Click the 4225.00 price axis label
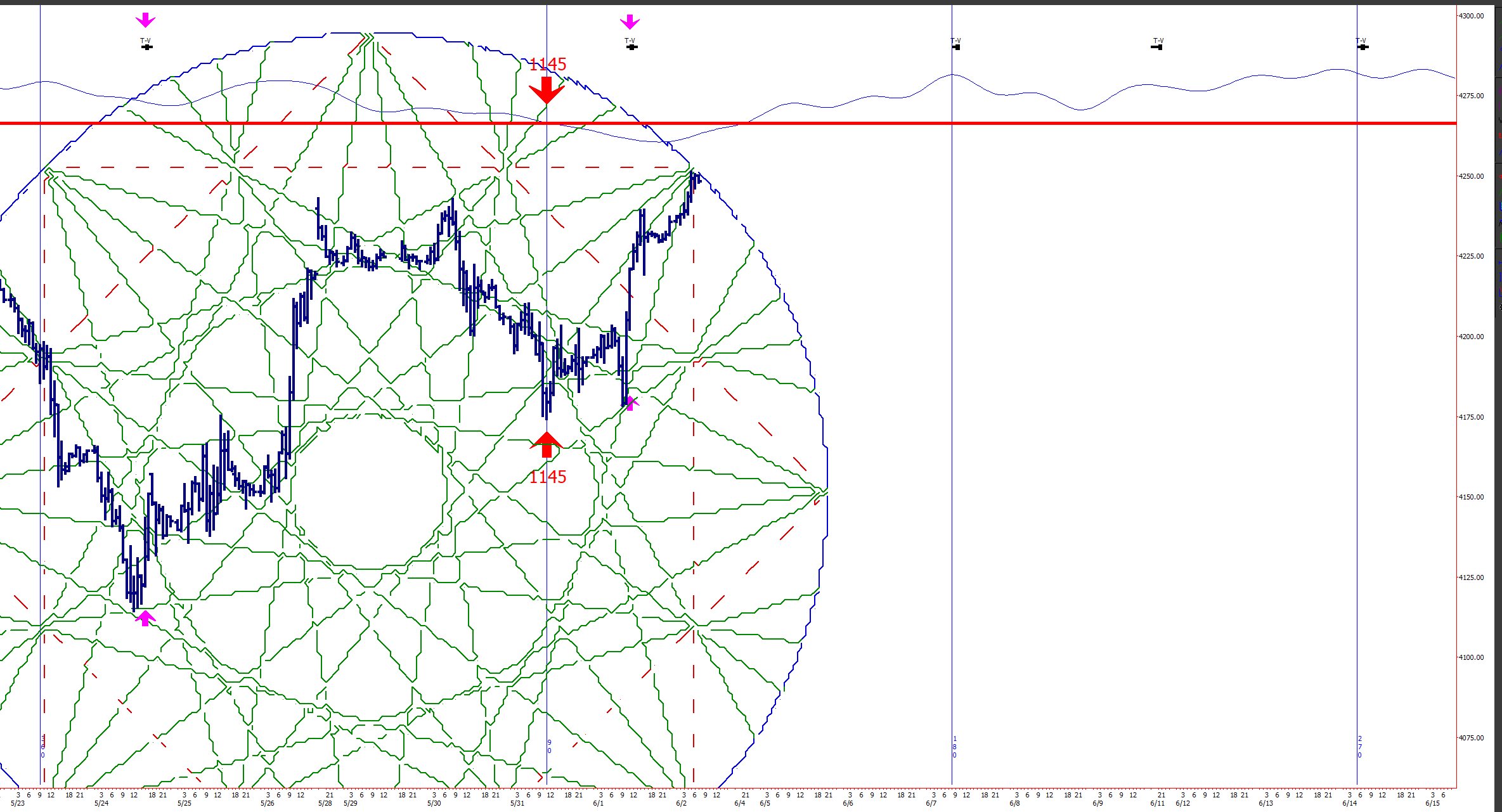Viewport: 1502px width, 812px height. click(1472, 256)
